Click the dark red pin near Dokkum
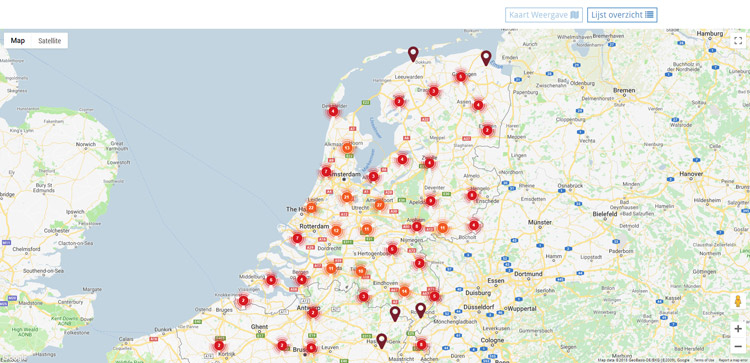 [413, 54]
